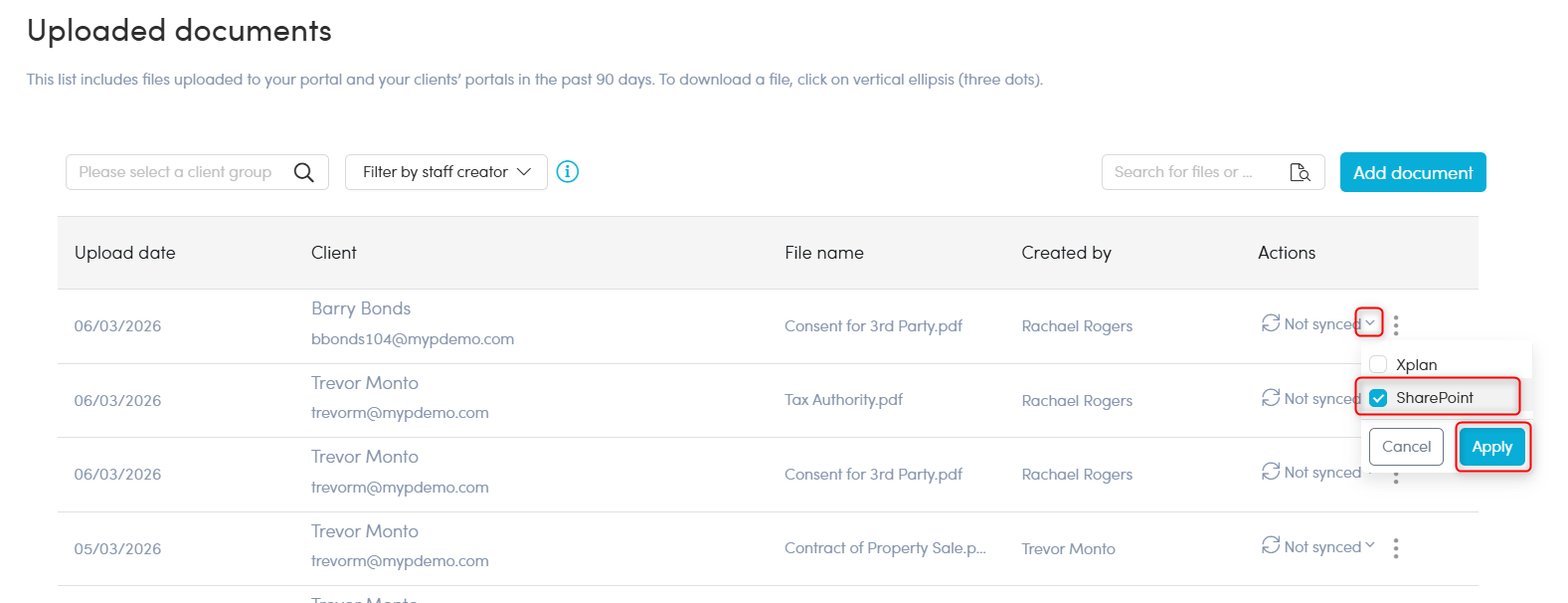This screenshot has width=1568, height=603.
Task: Uncheck the SharePoint checkbox
Action: [x=1378, y=398]
